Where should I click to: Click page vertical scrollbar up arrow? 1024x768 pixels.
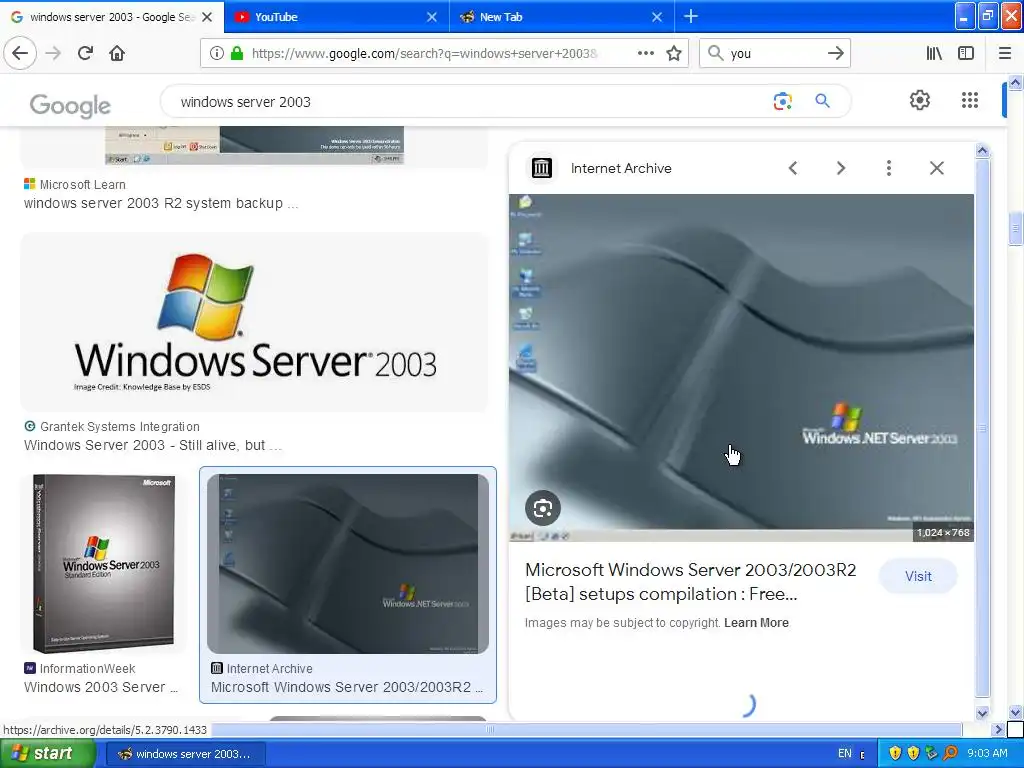pos(1016,82)
